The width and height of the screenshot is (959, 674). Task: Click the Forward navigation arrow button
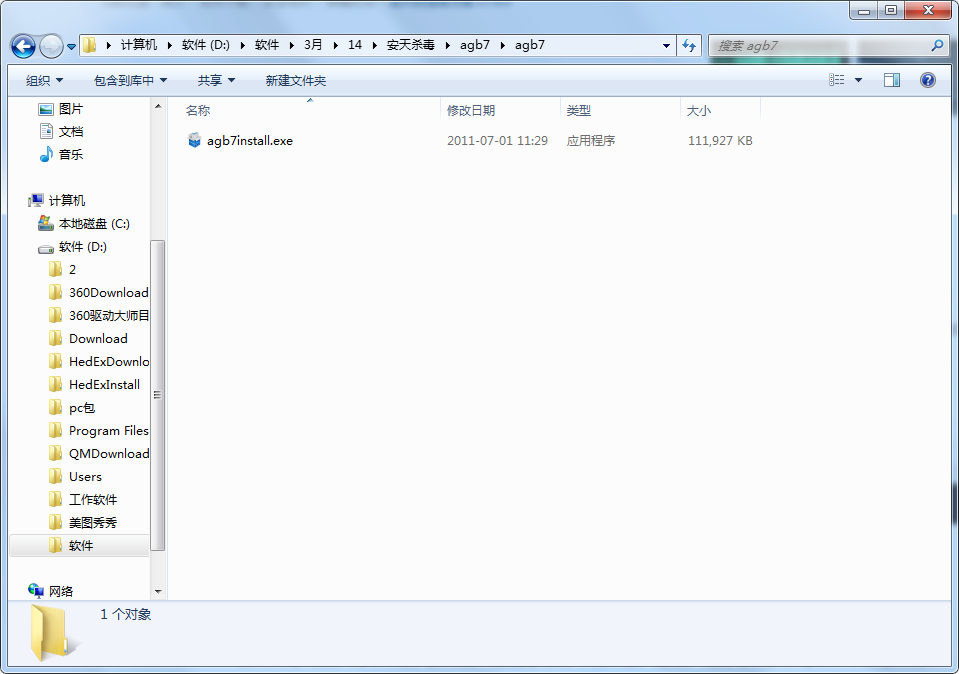[x=51, y=46]
